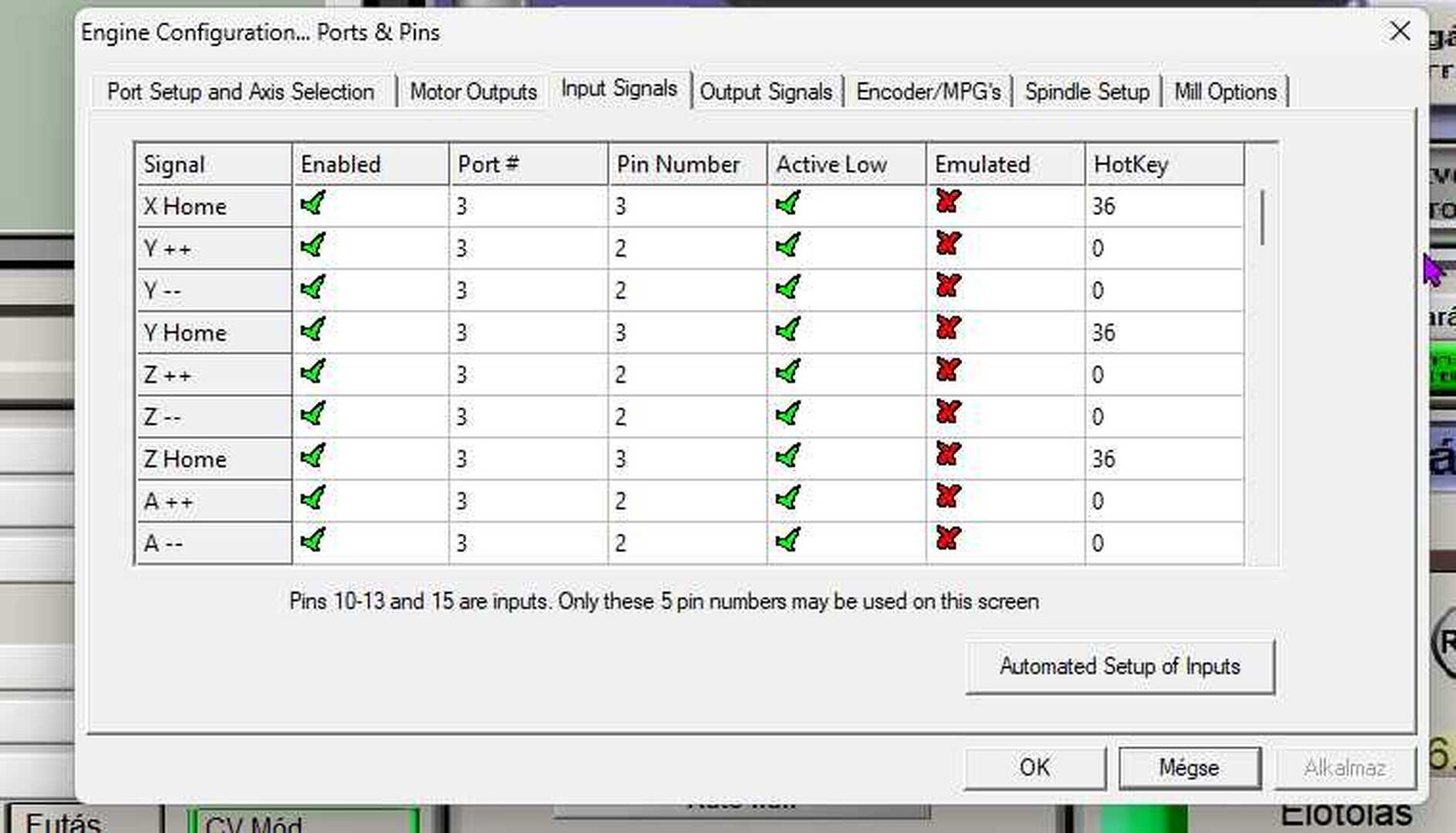Toggle Enabled checkmark in Z ++ row
This screenshot has height=833, width=1456.
click(x=313, y=373)
